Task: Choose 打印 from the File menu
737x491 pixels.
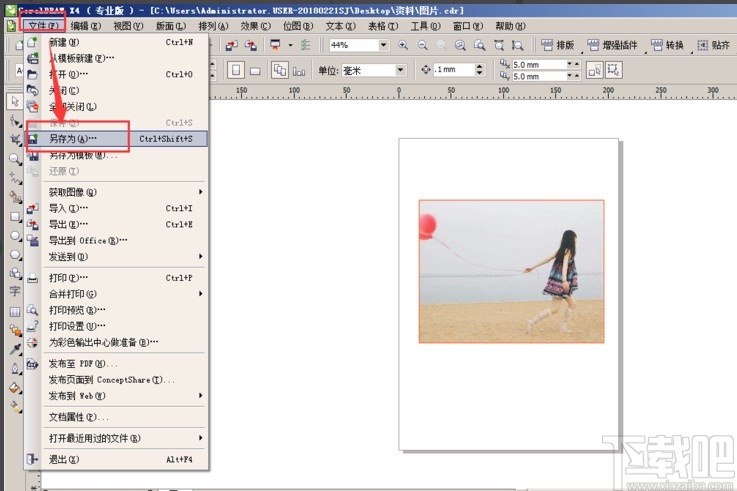Action: click(118, 278)
